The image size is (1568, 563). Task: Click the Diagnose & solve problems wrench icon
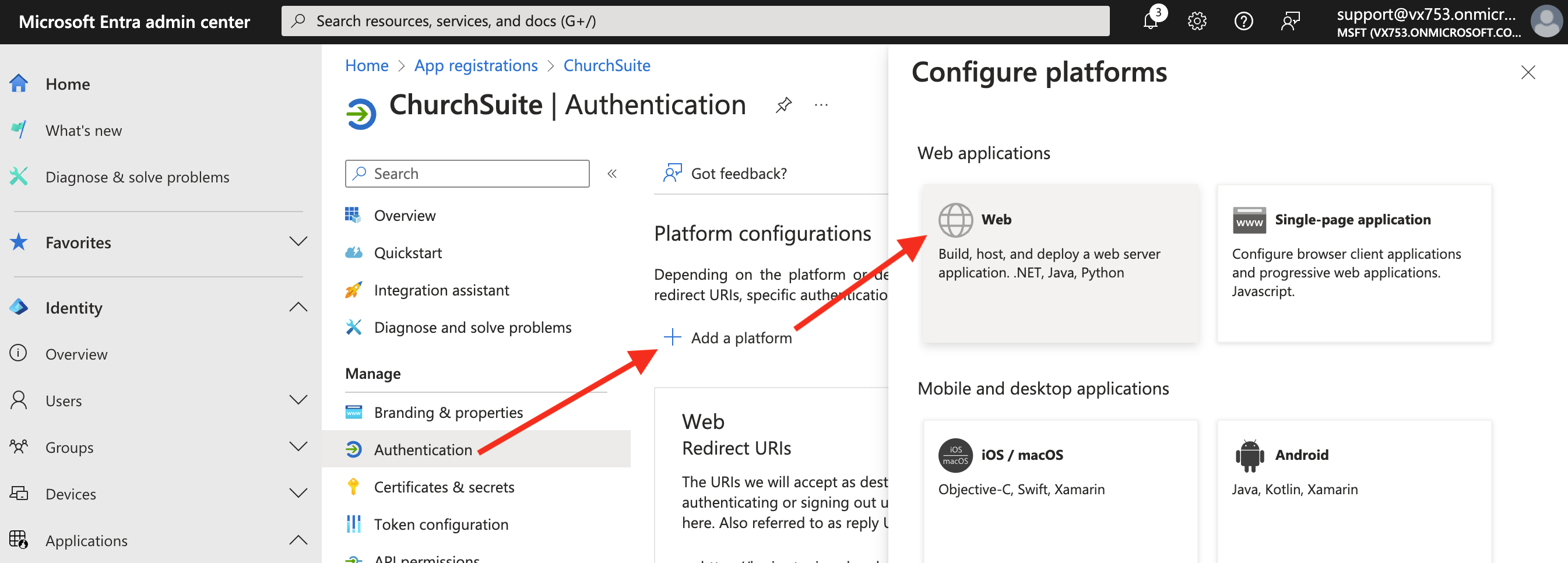(19, 177)
